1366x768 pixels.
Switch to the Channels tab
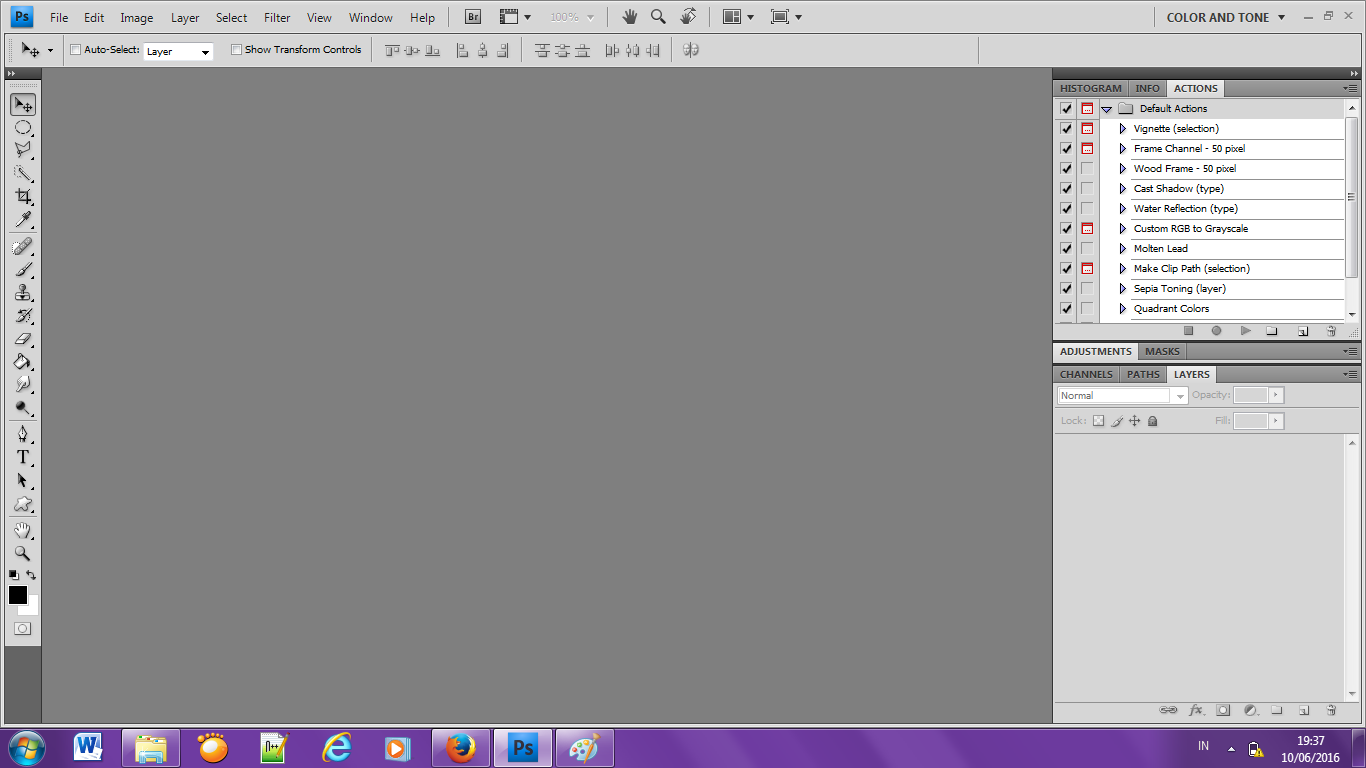(1086, 374)
